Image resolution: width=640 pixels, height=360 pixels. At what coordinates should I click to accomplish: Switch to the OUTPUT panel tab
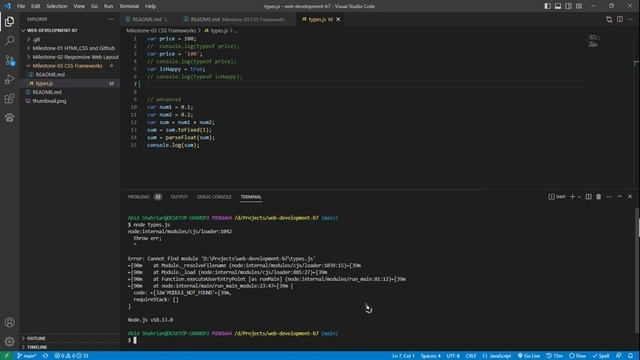179,197
